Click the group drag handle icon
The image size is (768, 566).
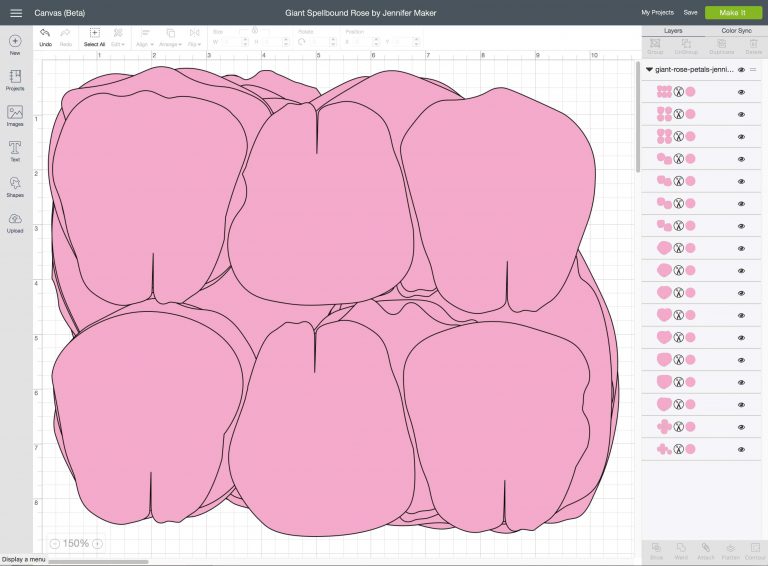coord(753,70)
